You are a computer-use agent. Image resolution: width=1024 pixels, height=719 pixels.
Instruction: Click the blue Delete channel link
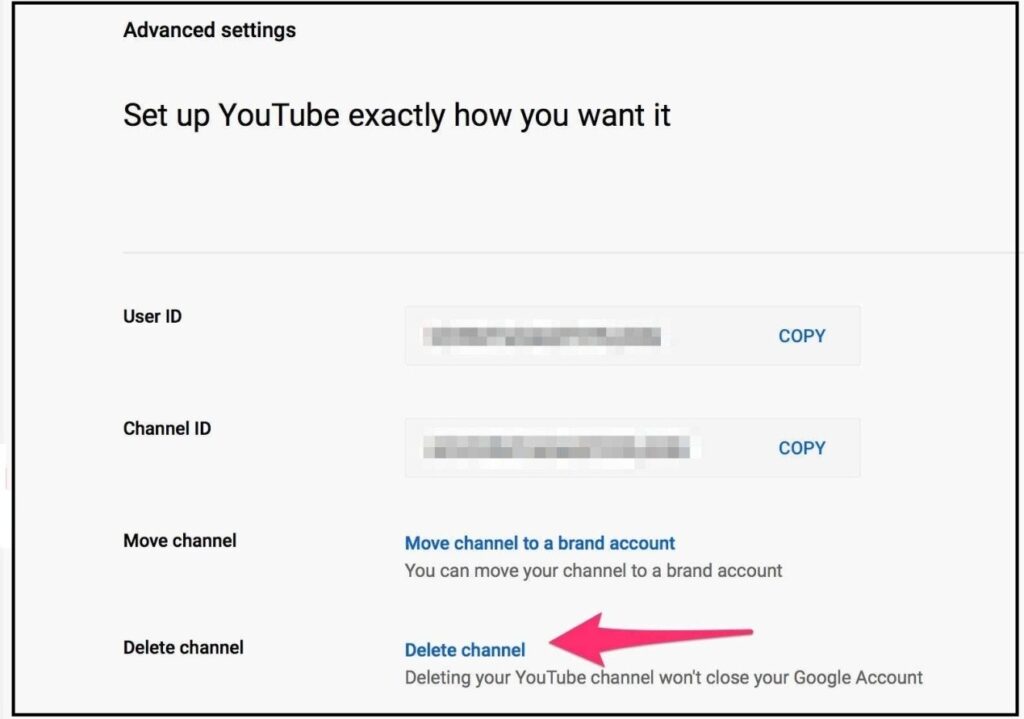tap(465, 650)
